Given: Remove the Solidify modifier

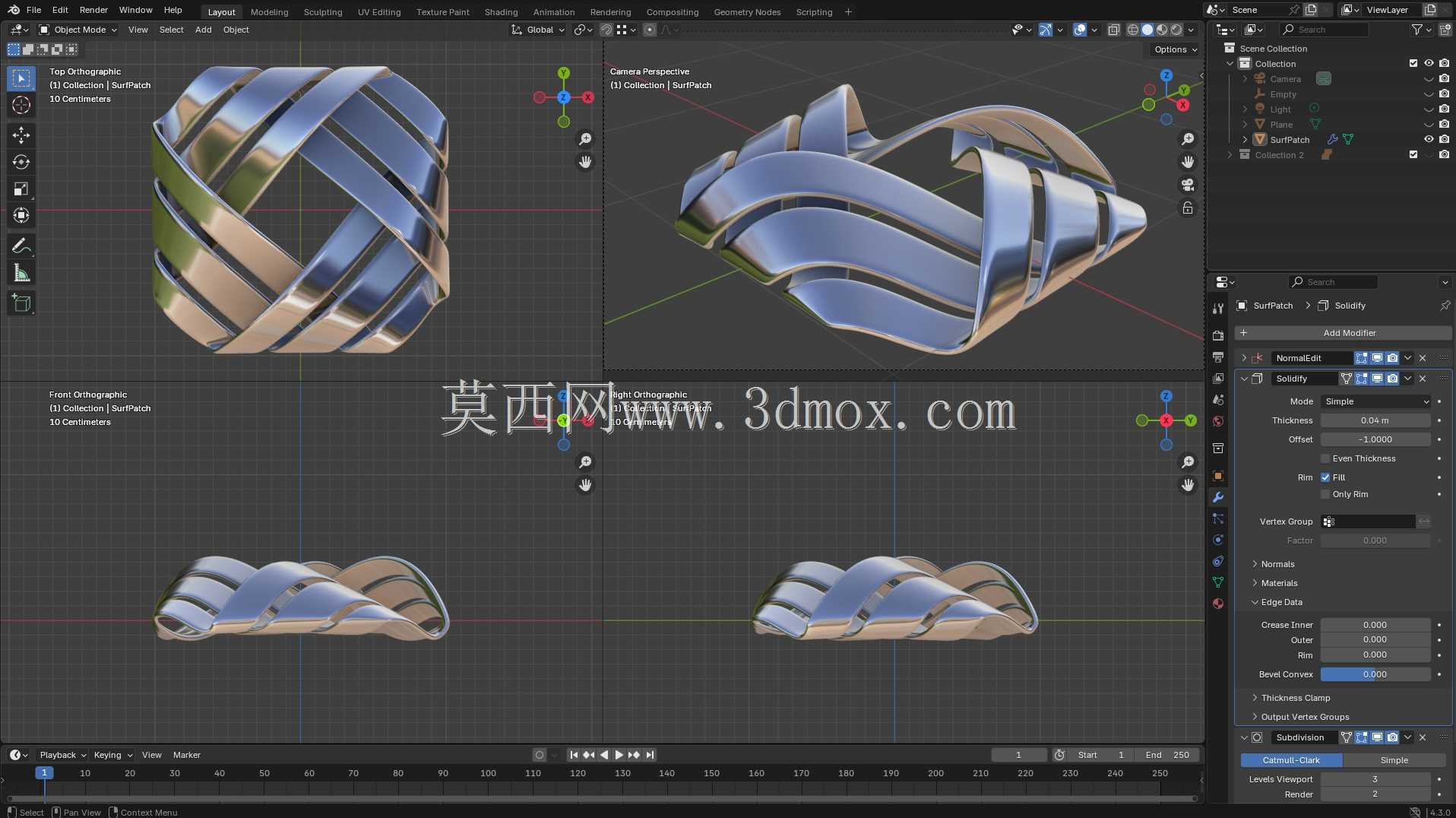Looking at the screenshot, I should (x=1423, y=379).
